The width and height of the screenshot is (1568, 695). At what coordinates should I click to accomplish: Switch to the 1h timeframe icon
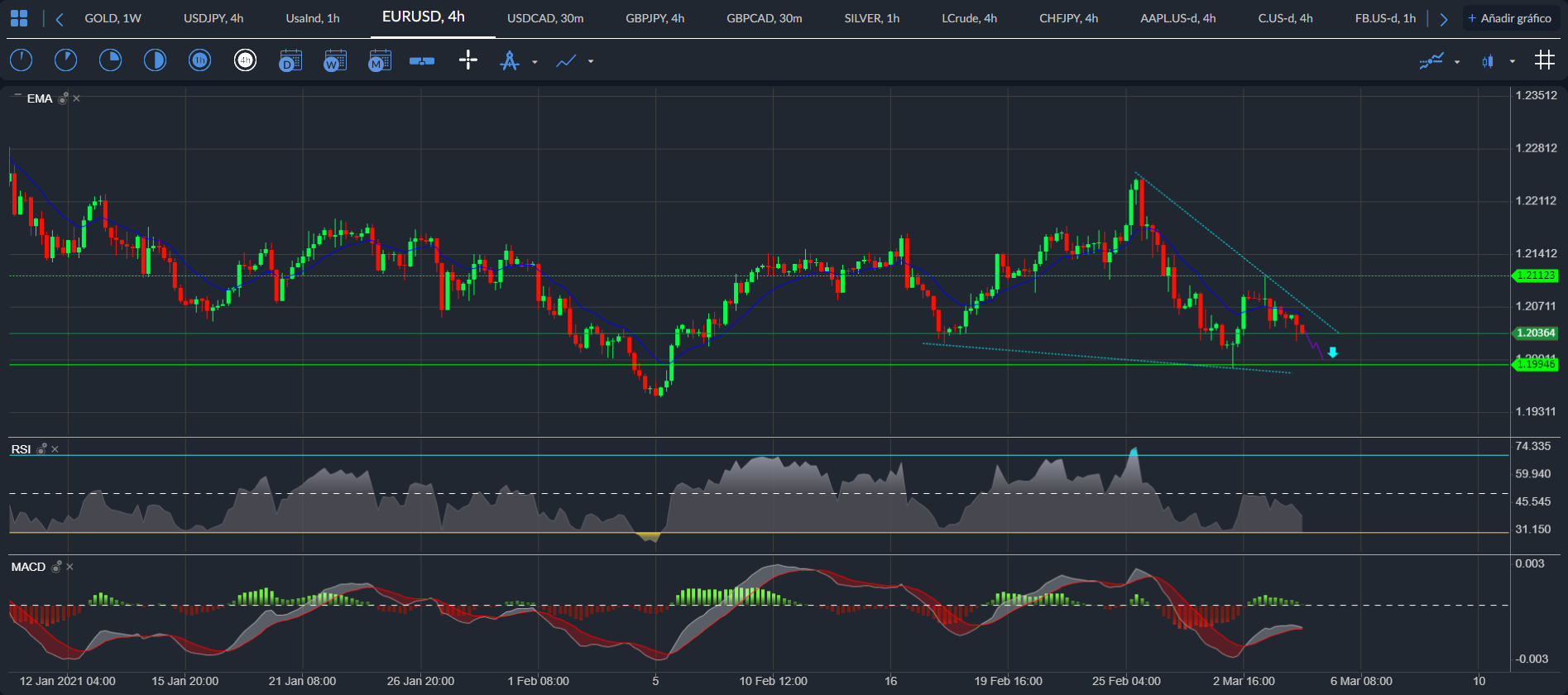(199, 60)
